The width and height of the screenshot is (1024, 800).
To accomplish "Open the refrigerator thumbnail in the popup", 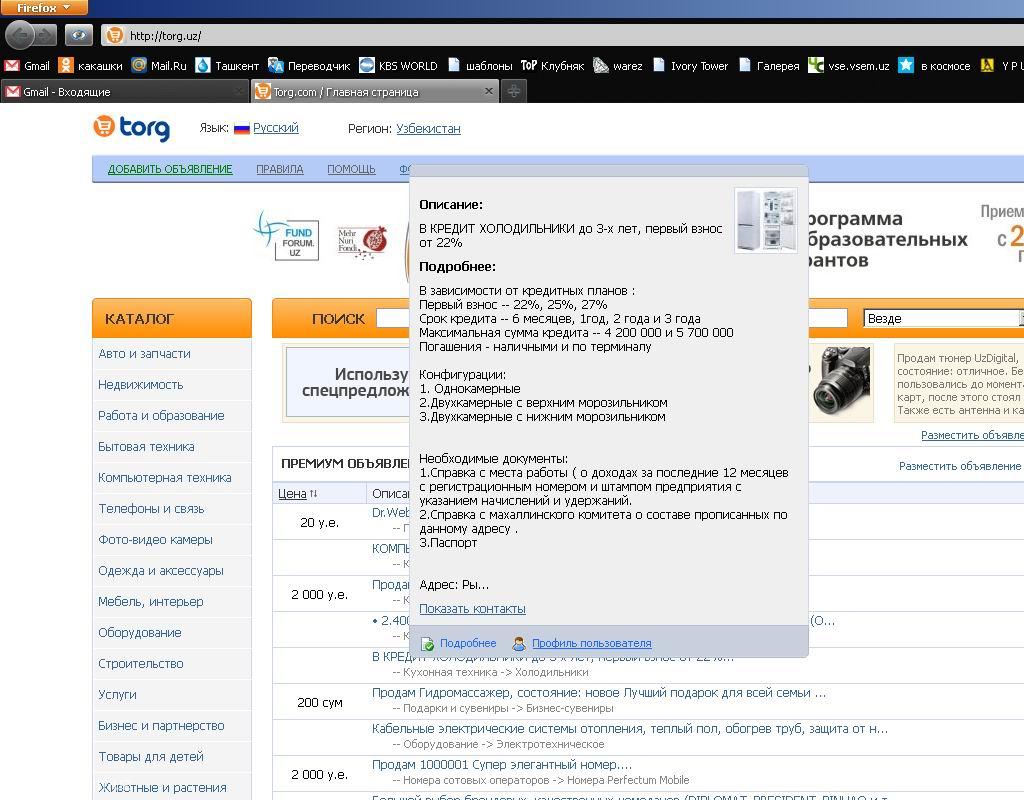I will (x=766, y=220).
